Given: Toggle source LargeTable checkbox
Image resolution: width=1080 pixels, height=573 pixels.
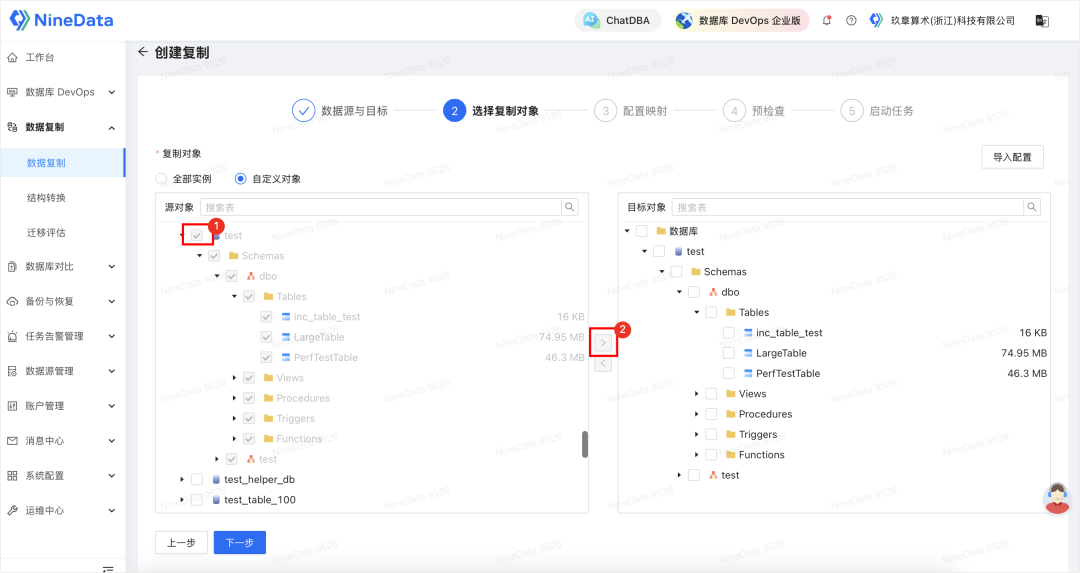Looking at the screenshot, I should tap(267, 337).
